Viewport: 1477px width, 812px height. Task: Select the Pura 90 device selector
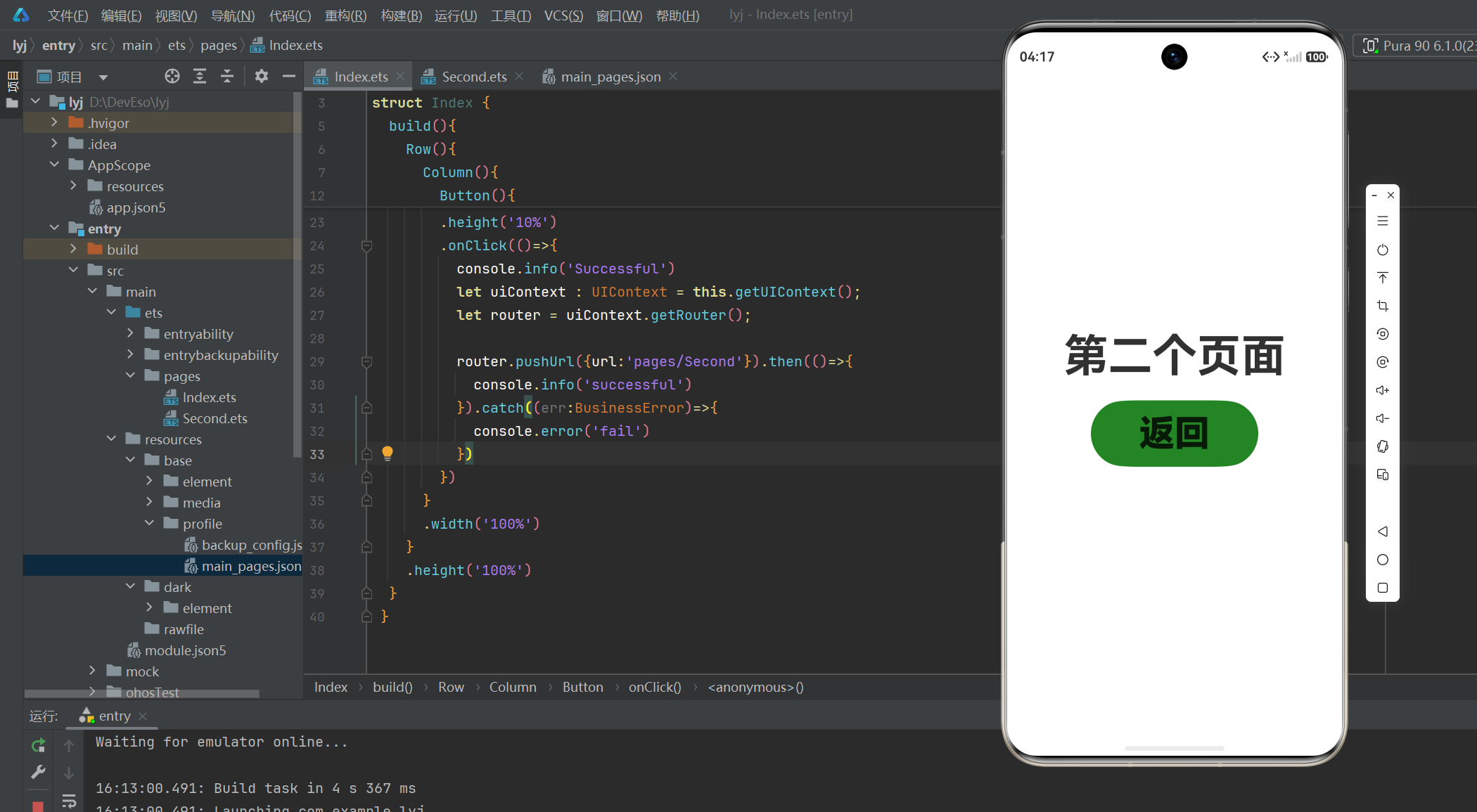coord(1417,46)
